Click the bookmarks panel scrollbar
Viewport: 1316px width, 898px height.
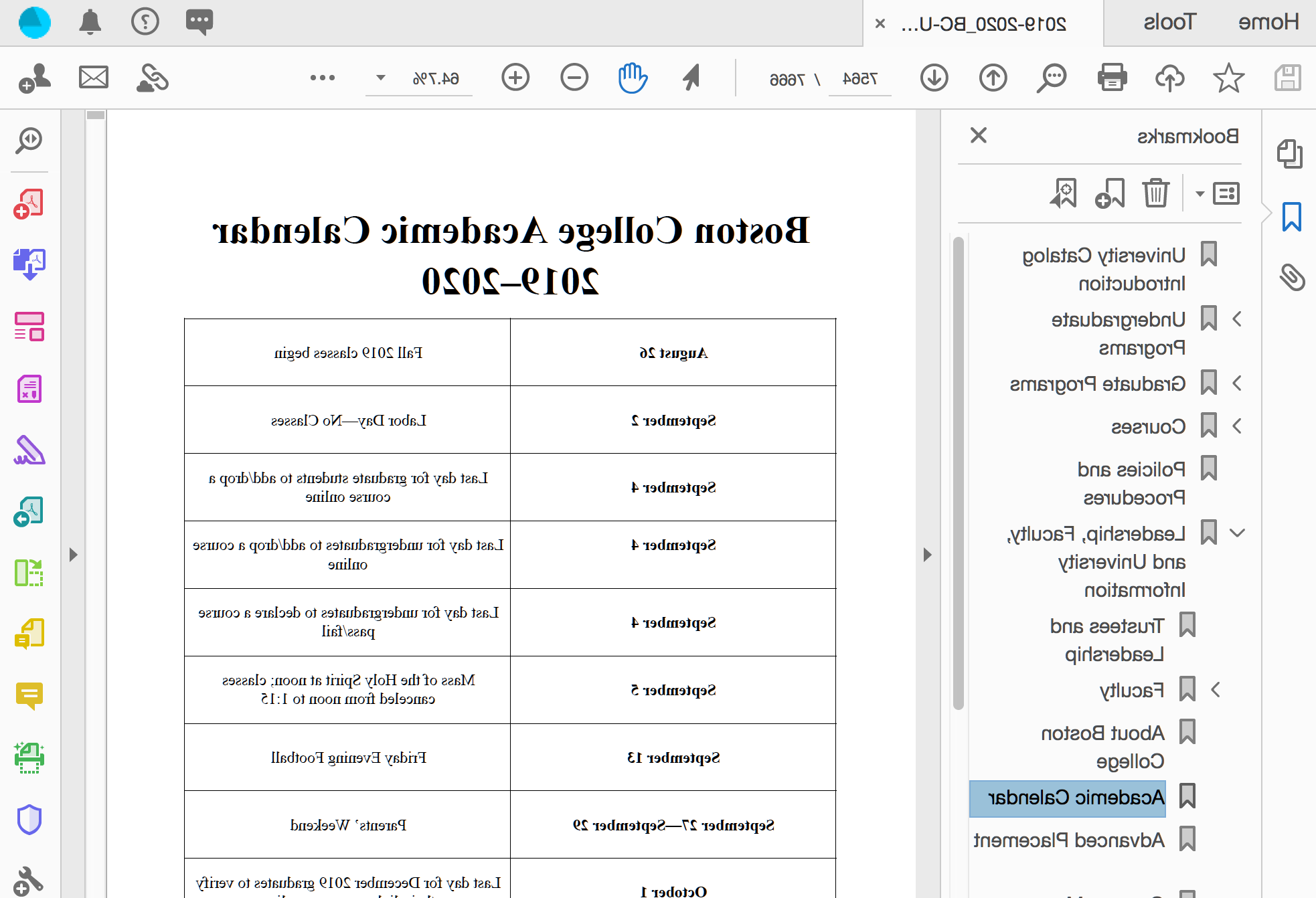959,472
